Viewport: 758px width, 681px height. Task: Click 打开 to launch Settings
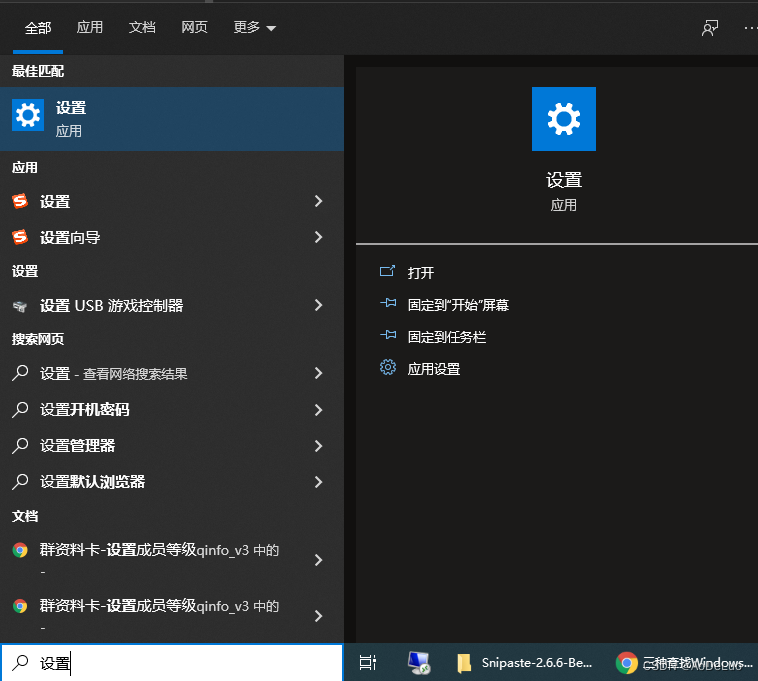[421, 273]
